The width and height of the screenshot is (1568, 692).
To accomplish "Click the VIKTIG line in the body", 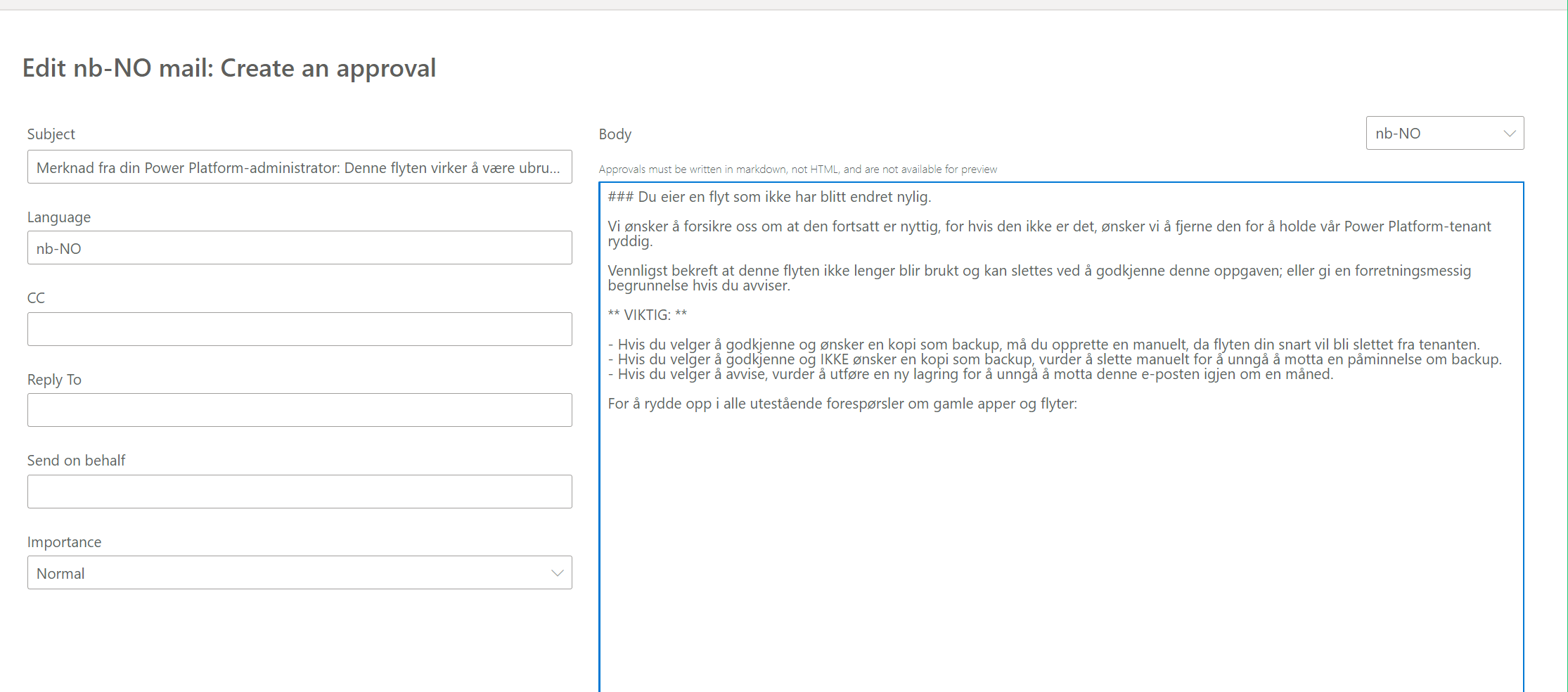I will point(646,314).
